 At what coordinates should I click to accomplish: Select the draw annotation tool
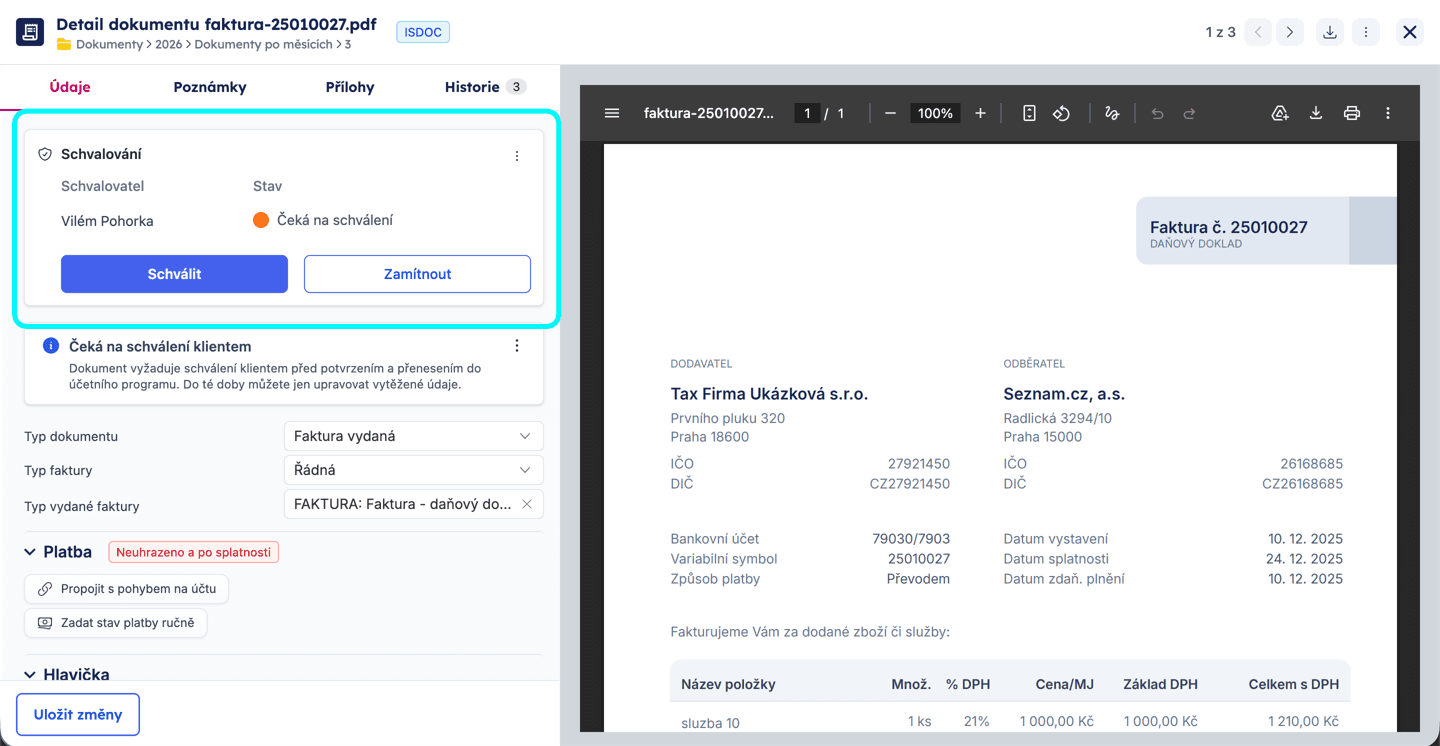1111,113
